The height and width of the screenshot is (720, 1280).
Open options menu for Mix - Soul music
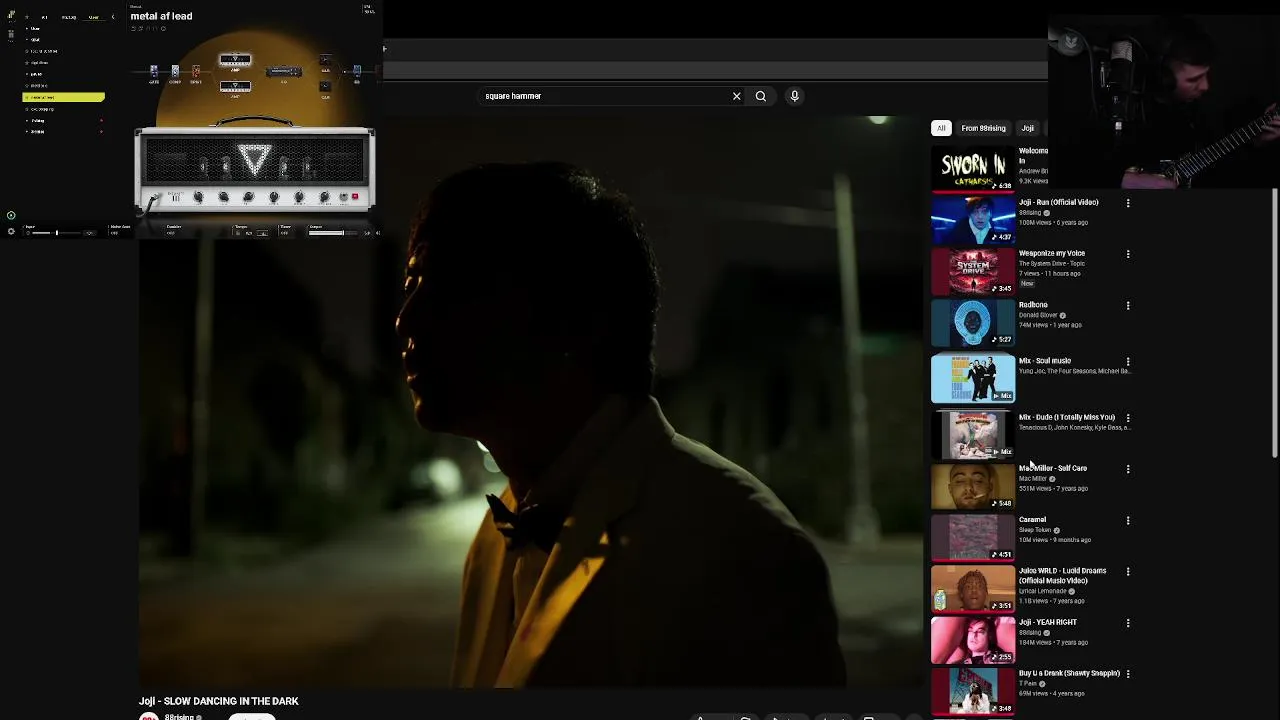pyautogui.click(x=1128, y=362)
